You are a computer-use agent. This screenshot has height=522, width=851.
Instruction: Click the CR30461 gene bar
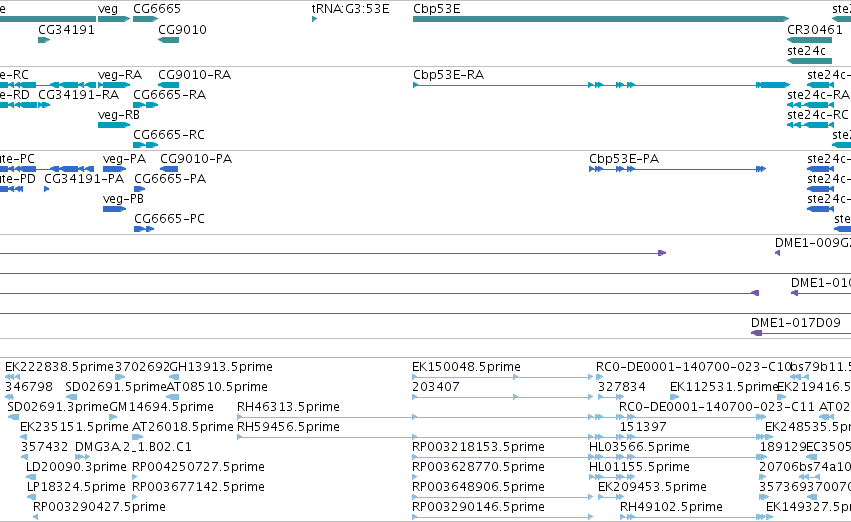tap(809, 40)
